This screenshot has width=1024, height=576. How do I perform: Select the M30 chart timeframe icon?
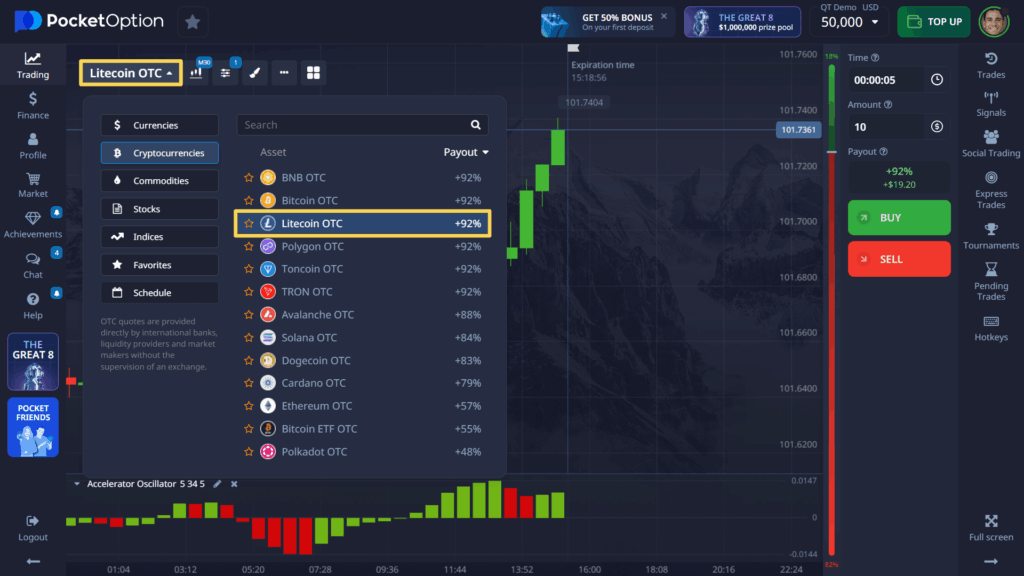point(196,72)
